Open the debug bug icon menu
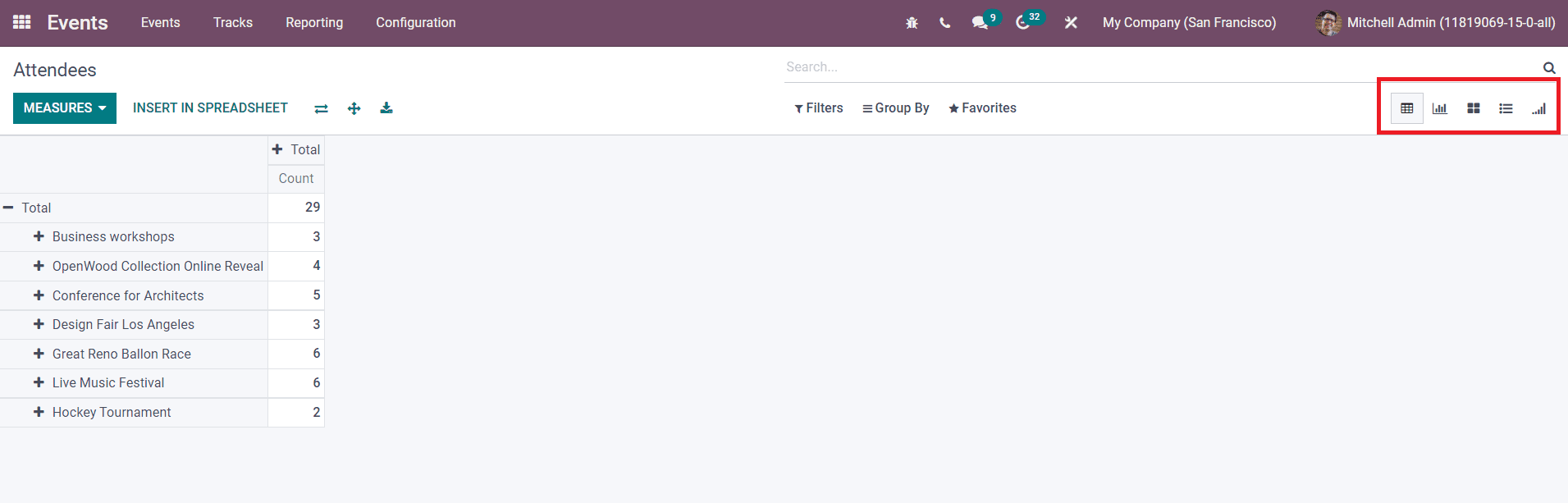This screenshot has width=1568, height=503. coord(912,23)
